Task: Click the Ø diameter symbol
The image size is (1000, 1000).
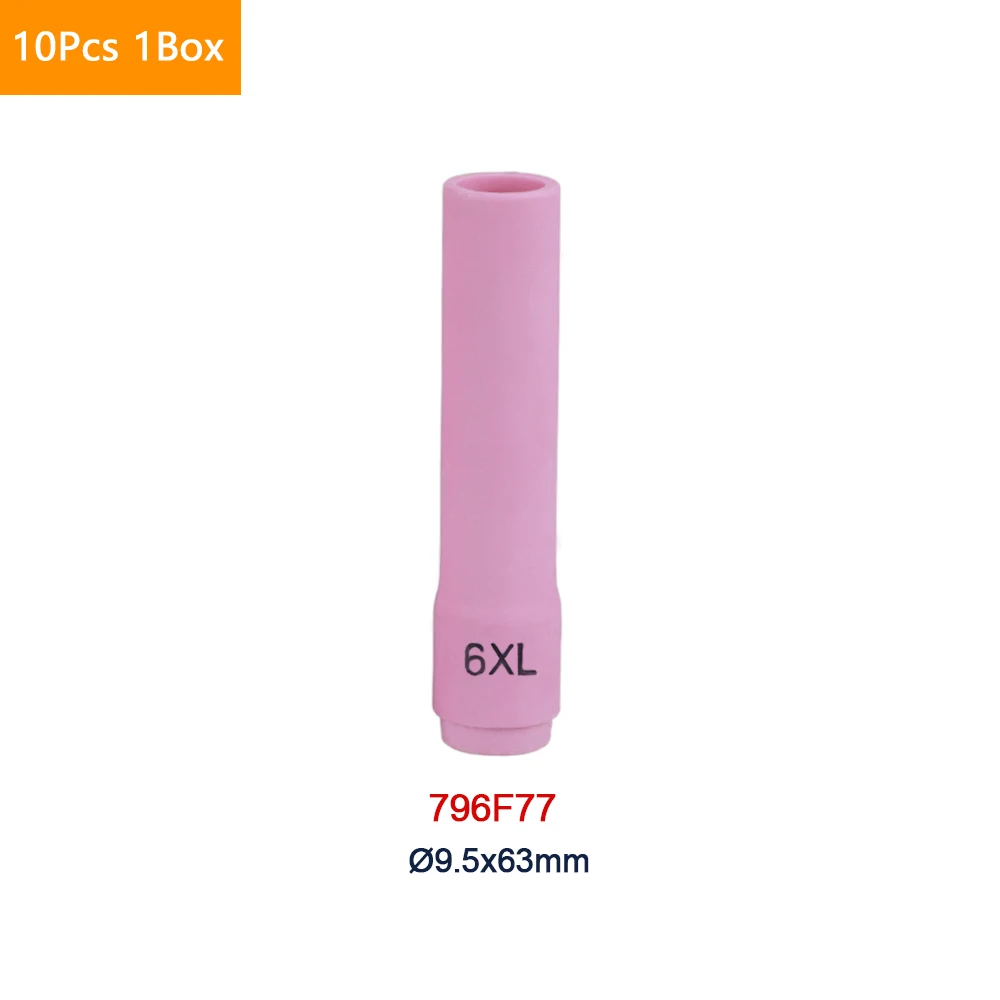Action: coord(421,861)
